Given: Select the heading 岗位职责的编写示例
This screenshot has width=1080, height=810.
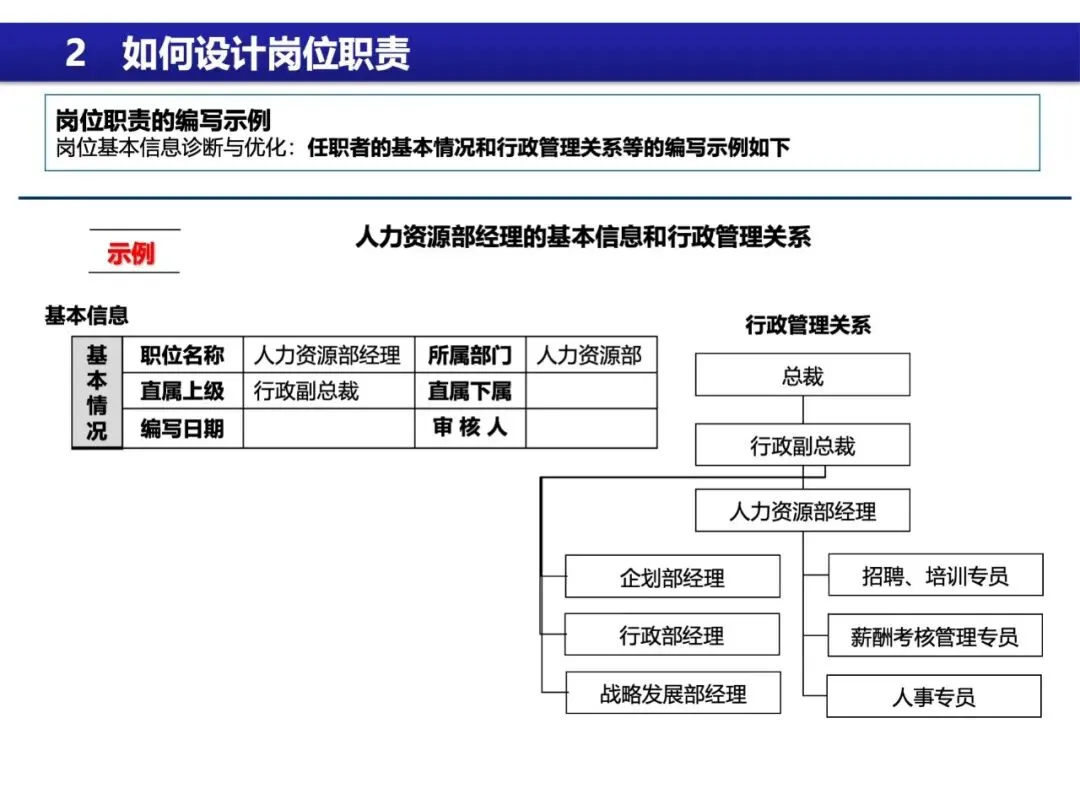Looking at the screenshot, I should [x=163, y=120].
